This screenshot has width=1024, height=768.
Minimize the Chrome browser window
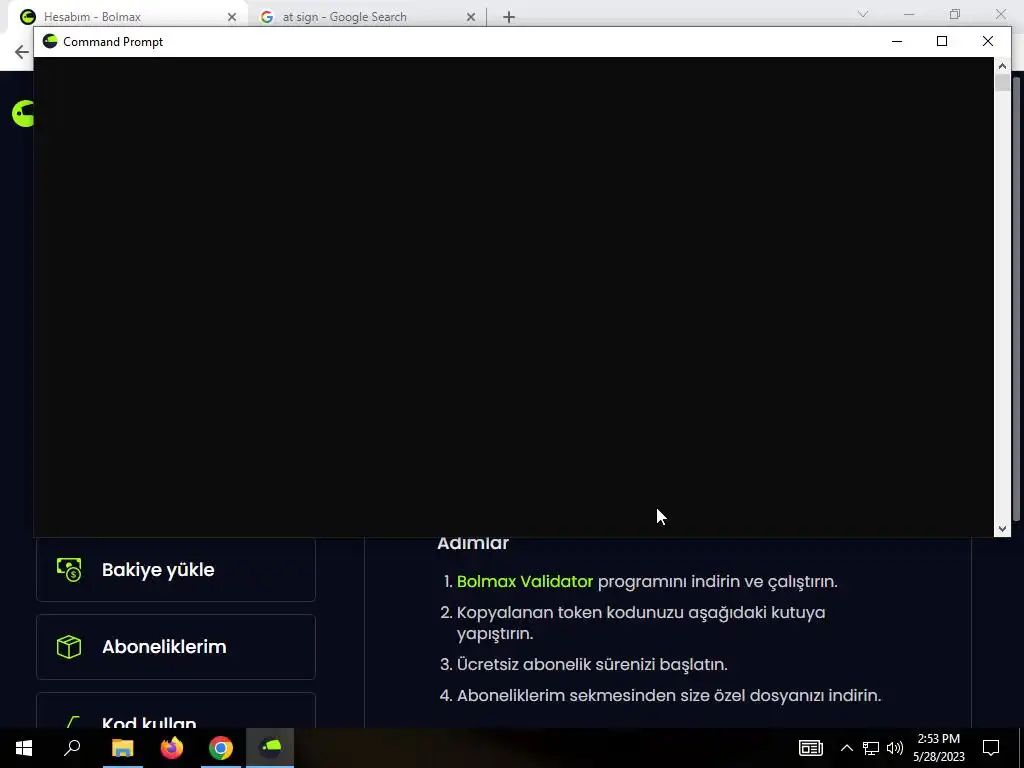point(909,14)
